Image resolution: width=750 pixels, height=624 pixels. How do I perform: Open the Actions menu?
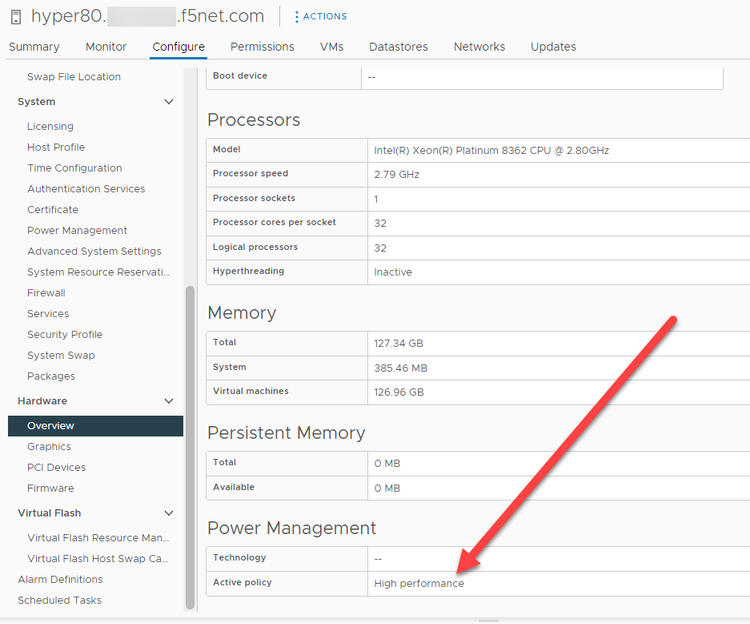[321, 17]
